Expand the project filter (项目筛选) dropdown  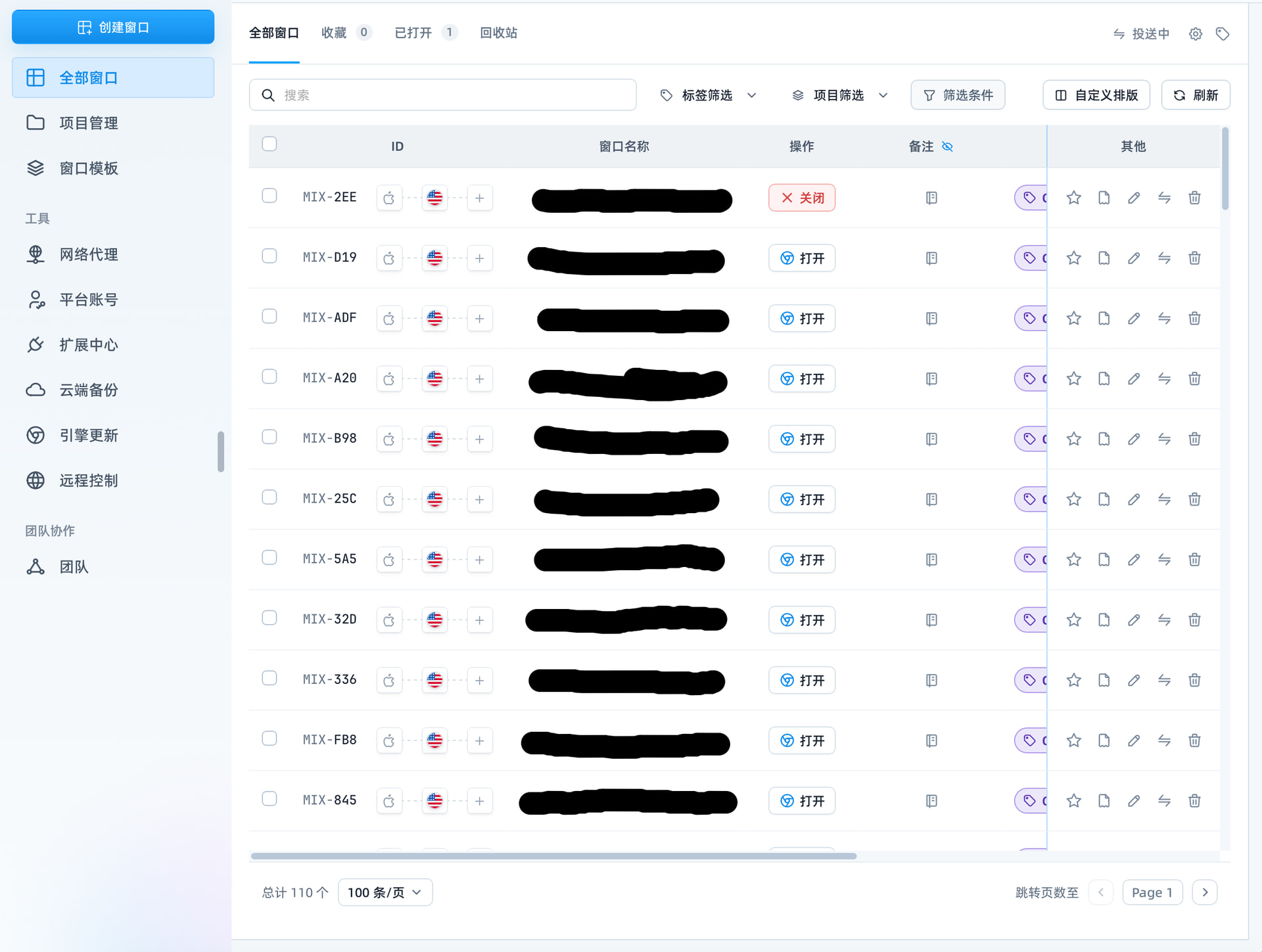click(840, 95)
